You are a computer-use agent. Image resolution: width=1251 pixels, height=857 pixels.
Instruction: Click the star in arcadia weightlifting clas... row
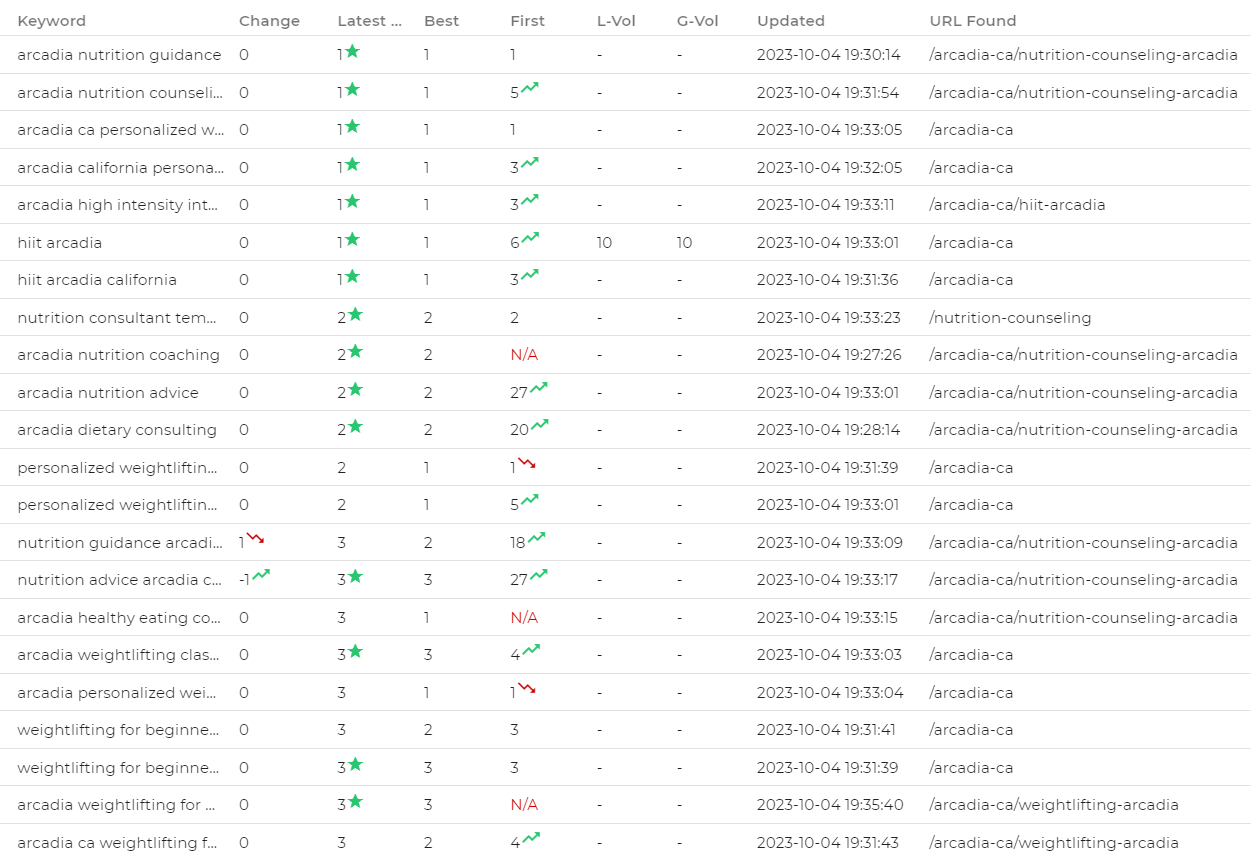click(355, 652)
